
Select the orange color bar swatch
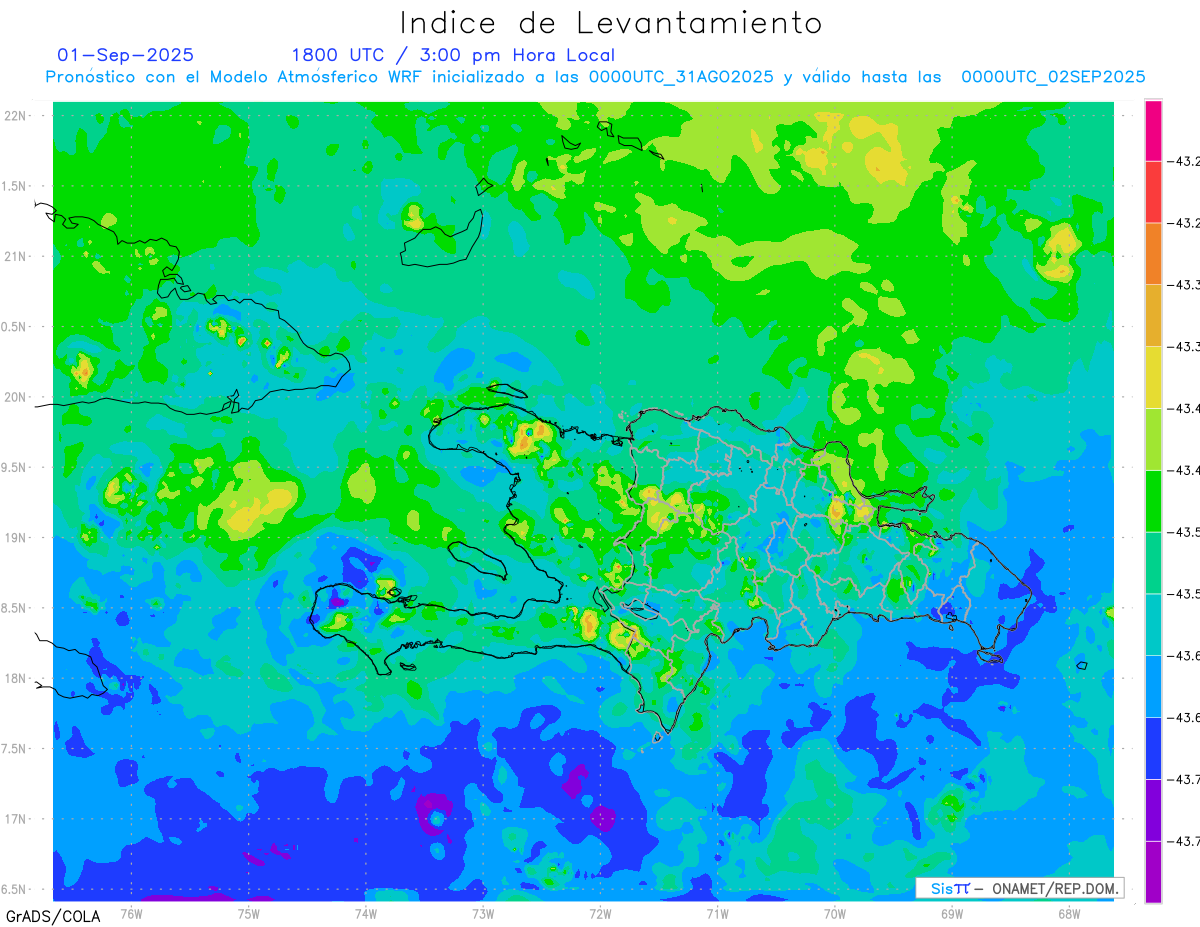1153,254
